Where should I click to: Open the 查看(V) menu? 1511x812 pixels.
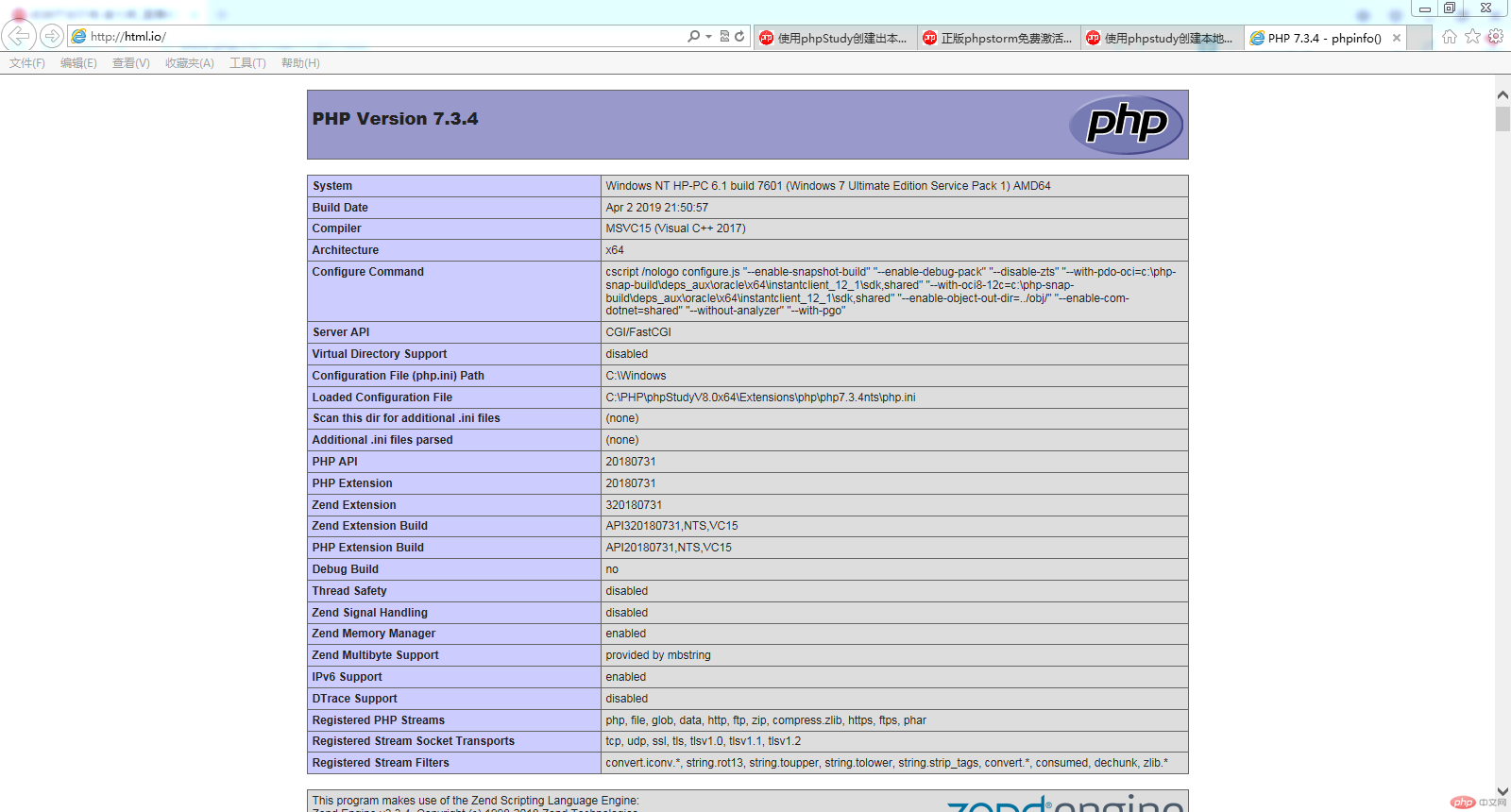click(x=130, y=63)
